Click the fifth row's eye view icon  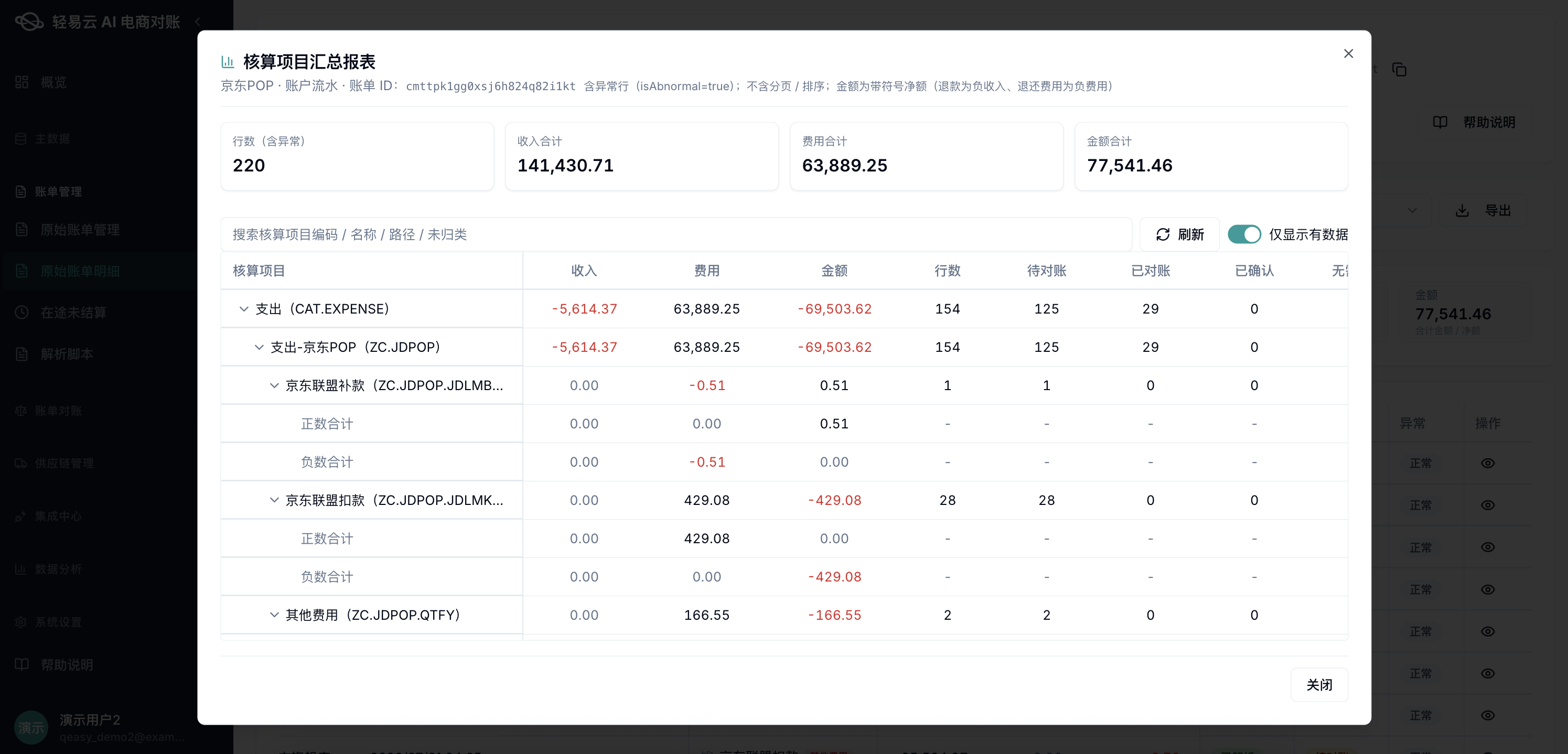(x=1488, y=631)
